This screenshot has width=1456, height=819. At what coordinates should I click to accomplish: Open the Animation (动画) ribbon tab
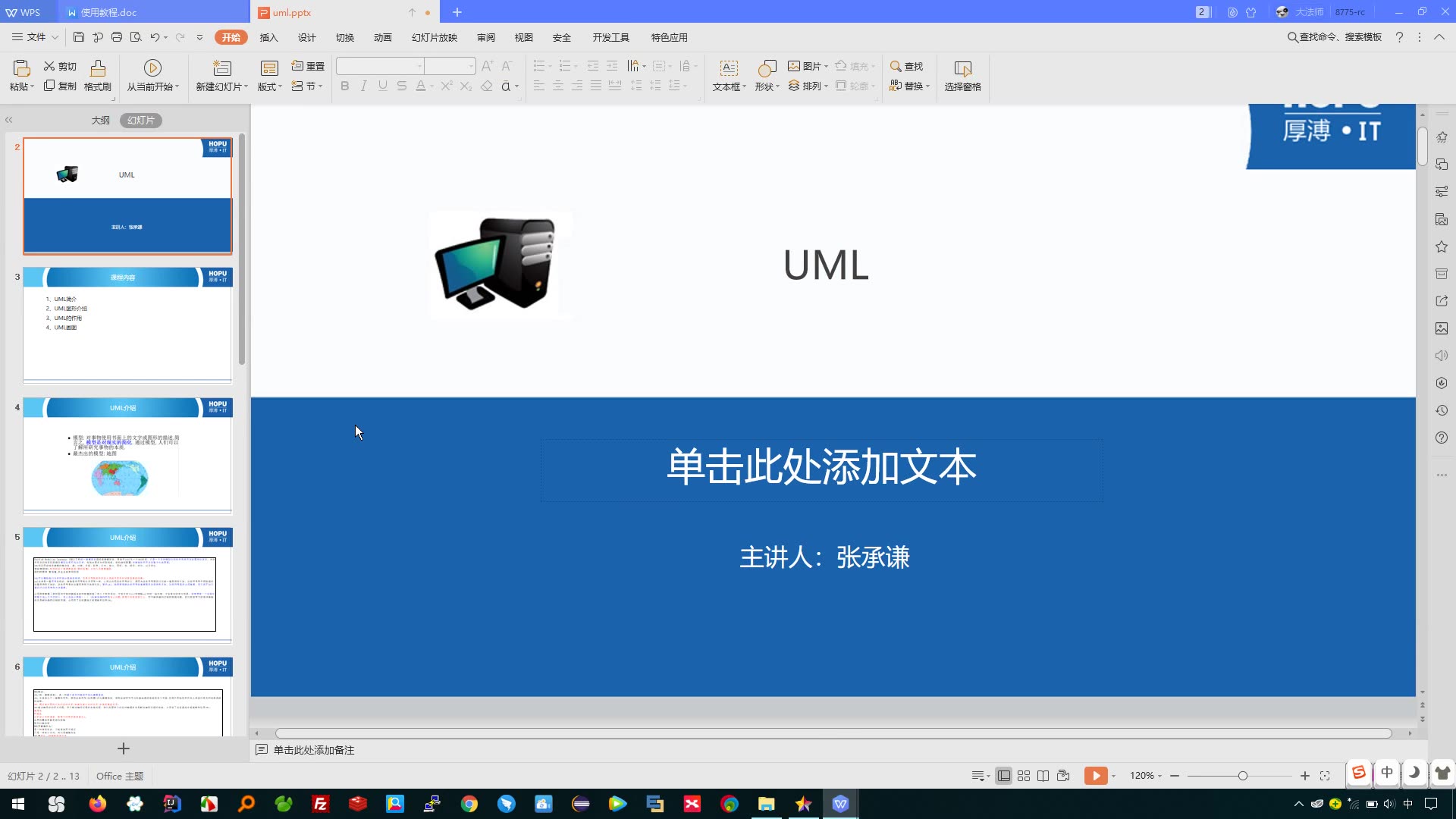[x=382, y=37]
